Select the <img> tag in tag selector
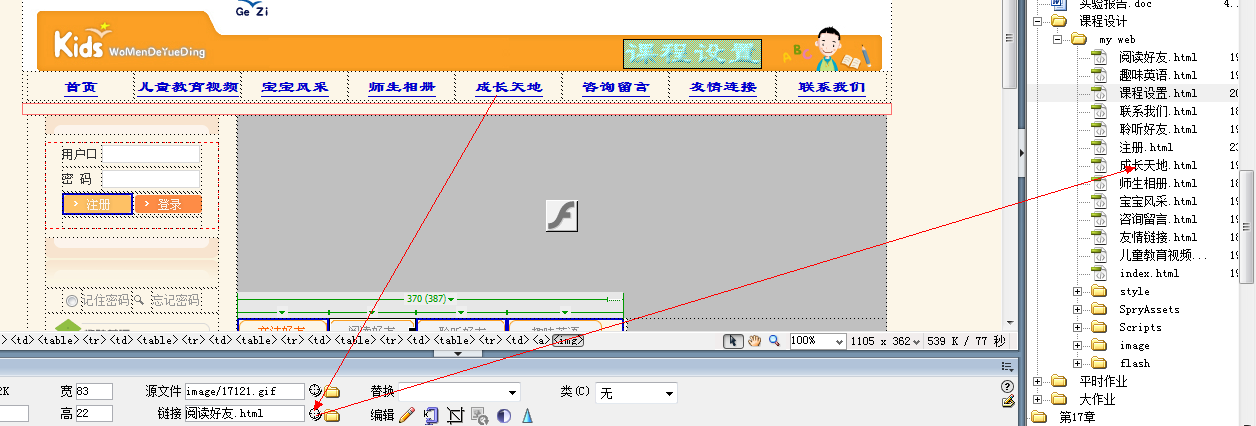1256x426 pixels. pyautogui.click(x=569, y=341)
